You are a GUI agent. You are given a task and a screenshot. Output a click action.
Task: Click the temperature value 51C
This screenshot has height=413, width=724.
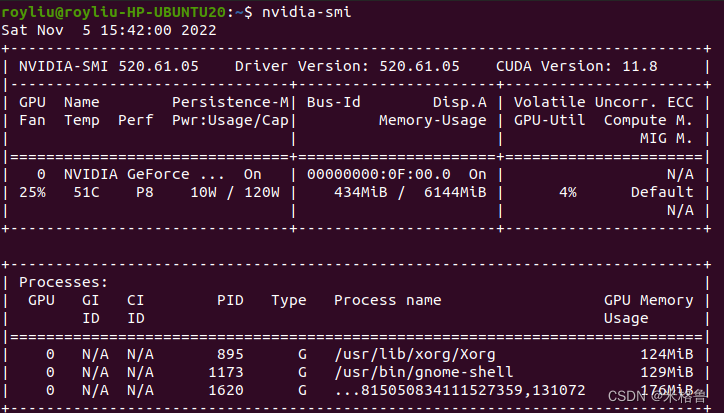click(x=86, y=192)
